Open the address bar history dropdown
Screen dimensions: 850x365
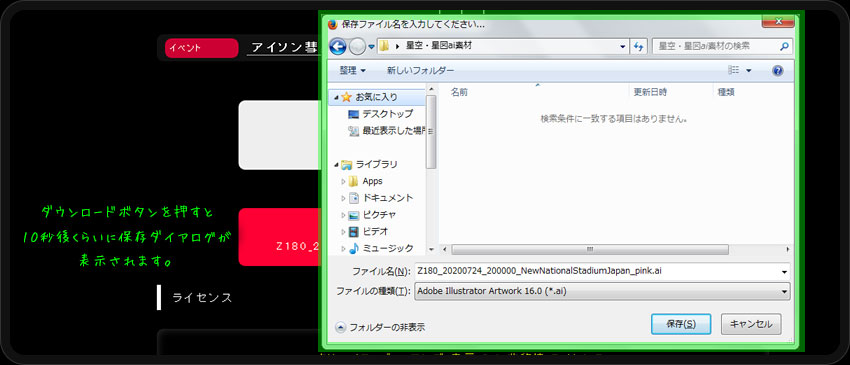pos(623,47)
